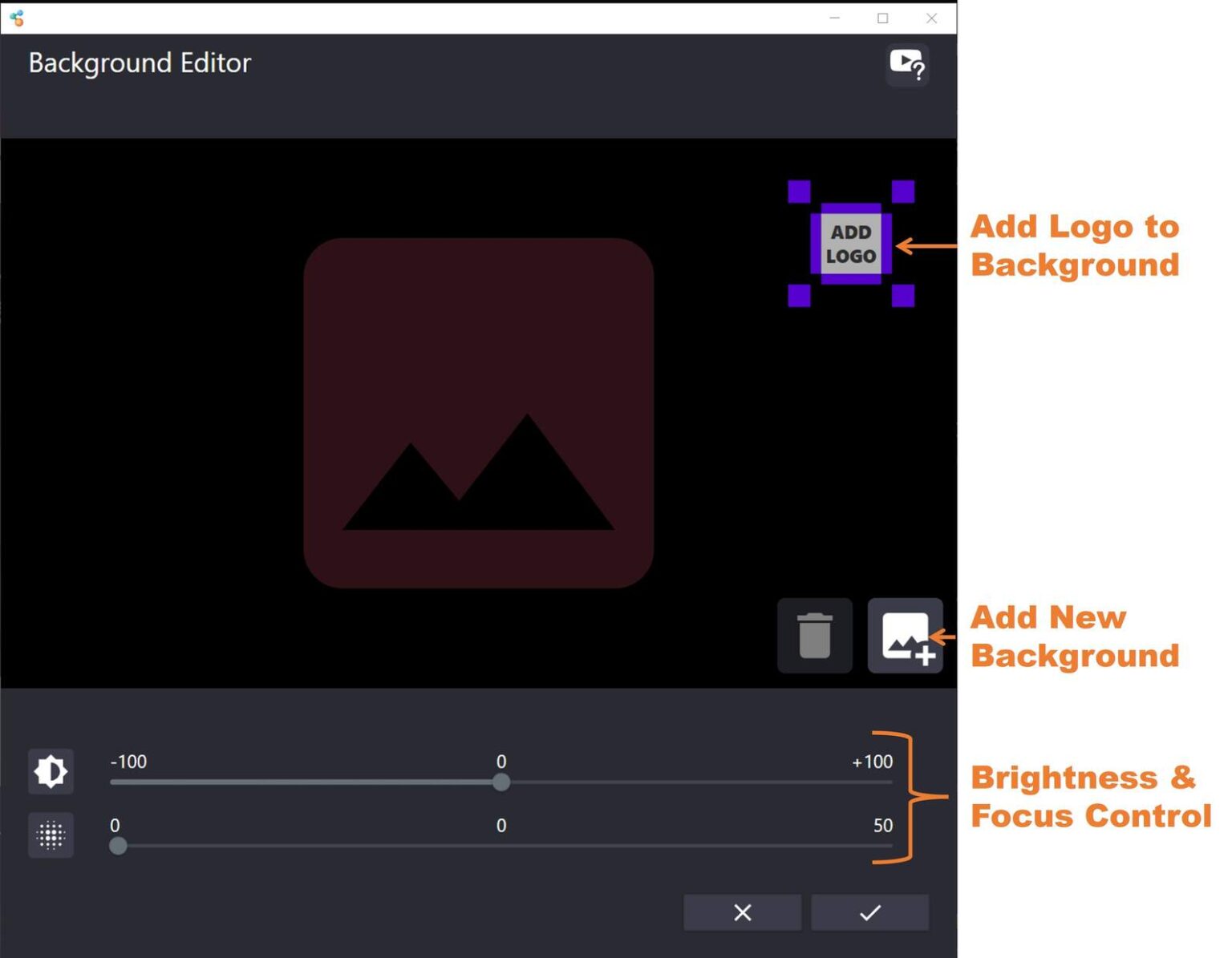Click the 0 marker above the focus slider
This screenshot has height=958, width=1232.
tap(502, 826)
